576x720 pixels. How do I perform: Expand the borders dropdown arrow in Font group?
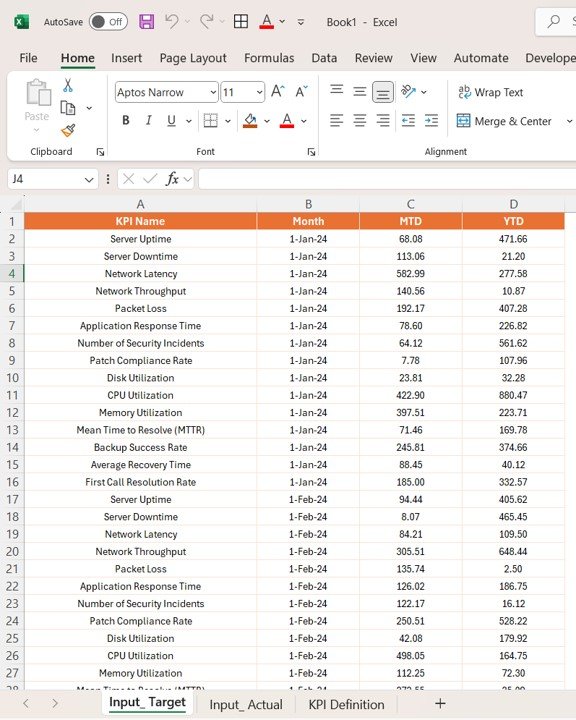pos(228,121)
